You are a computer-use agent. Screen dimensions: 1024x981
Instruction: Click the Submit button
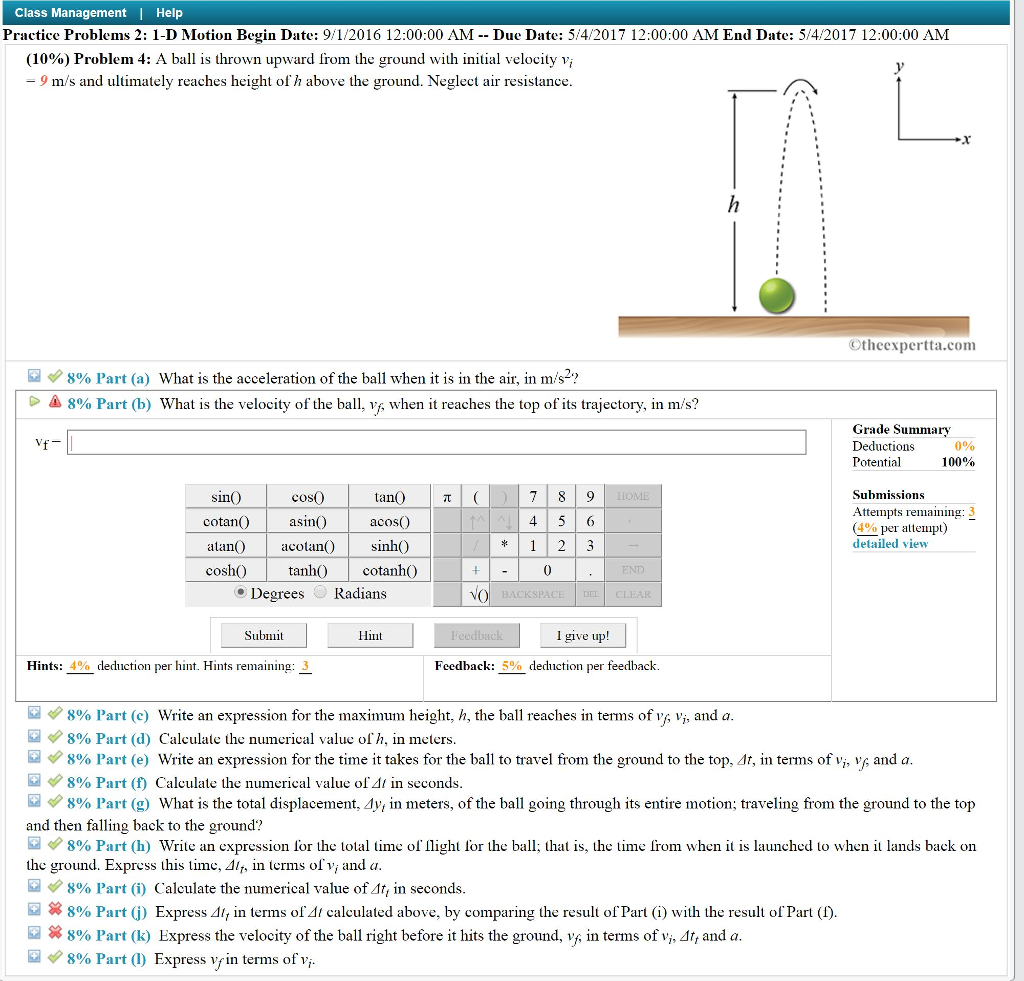click(262, 634)
